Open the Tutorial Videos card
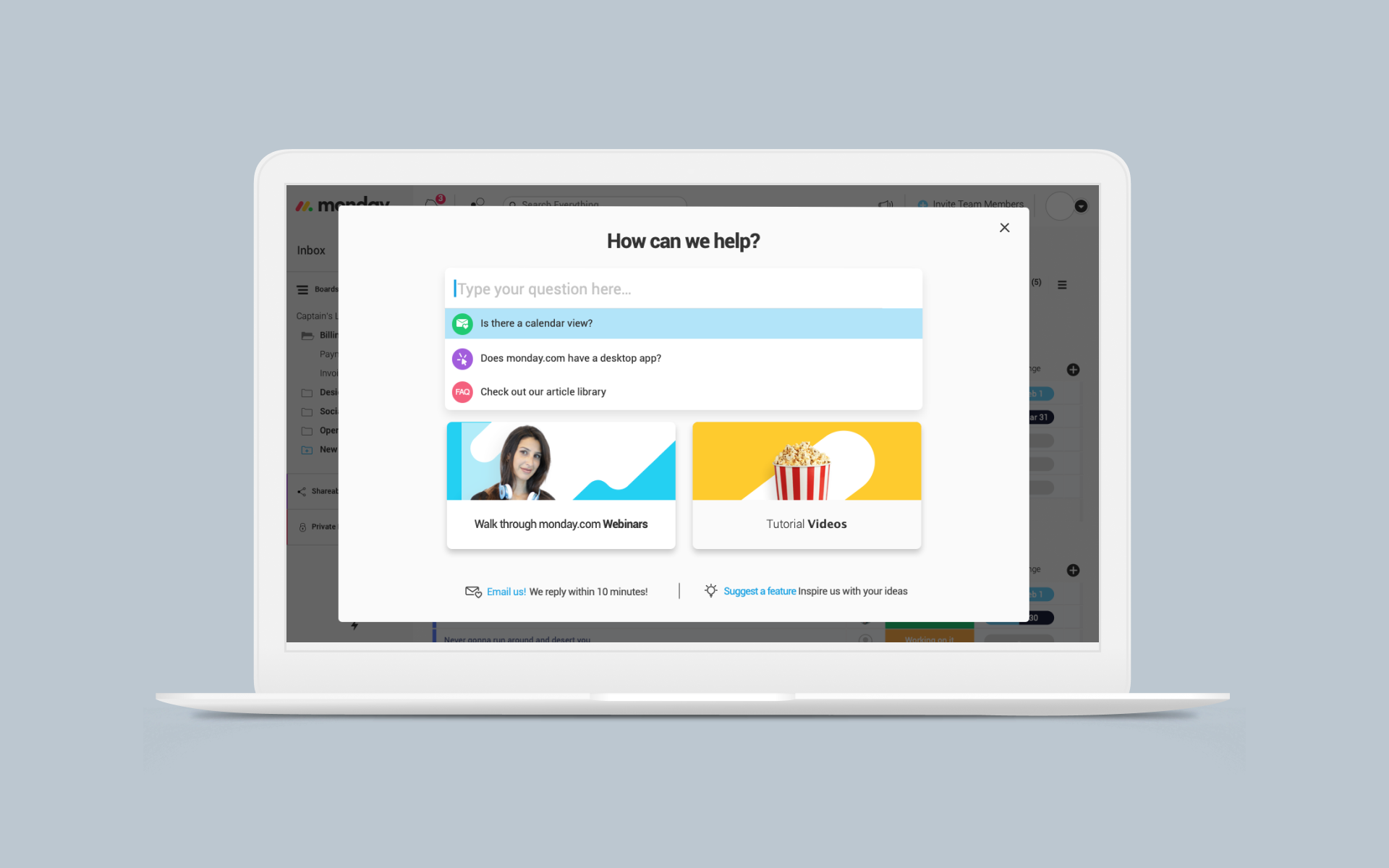The width and height of the screenshot is (1389, 868). 806,485
